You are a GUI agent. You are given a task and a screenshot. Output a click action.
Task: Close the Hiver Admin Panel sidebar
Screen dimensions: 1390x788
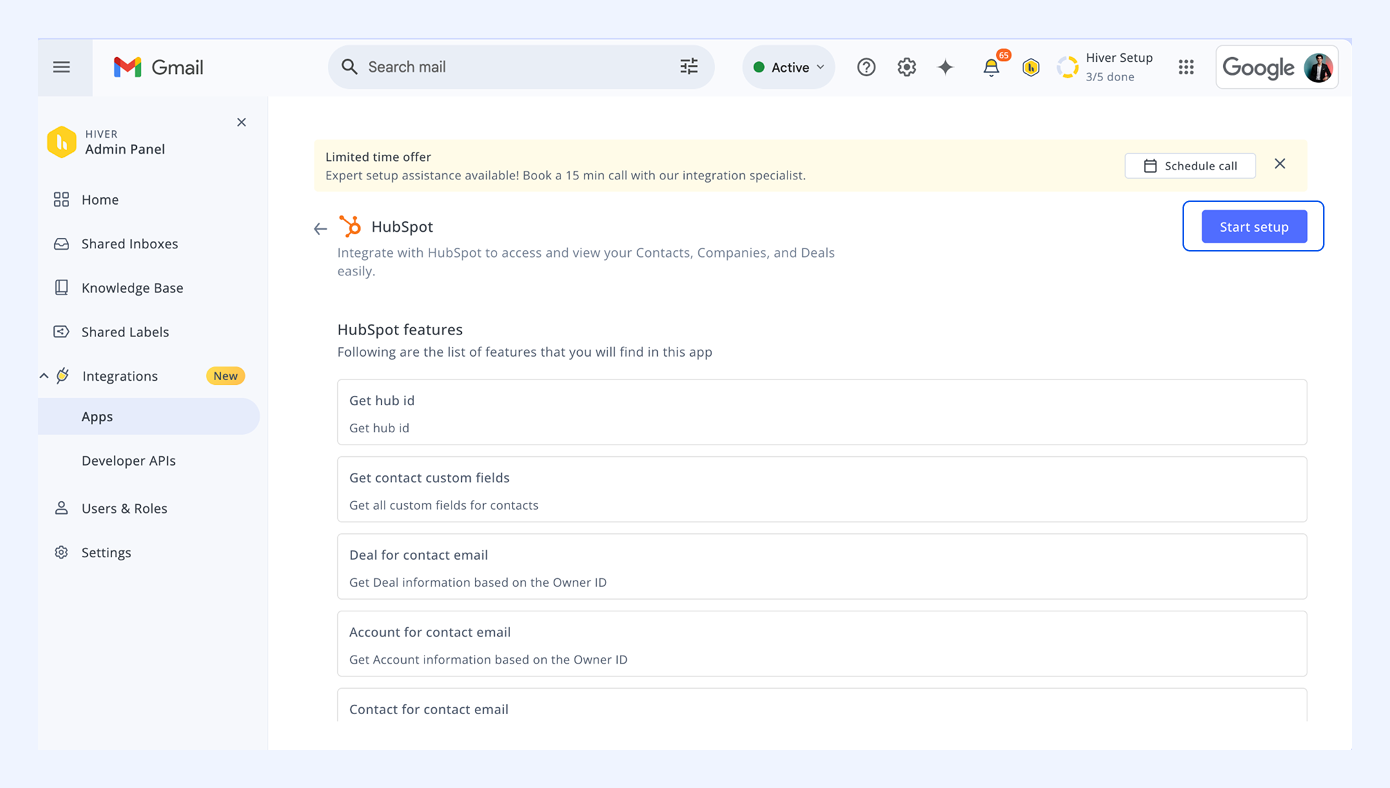click(241, 122)
